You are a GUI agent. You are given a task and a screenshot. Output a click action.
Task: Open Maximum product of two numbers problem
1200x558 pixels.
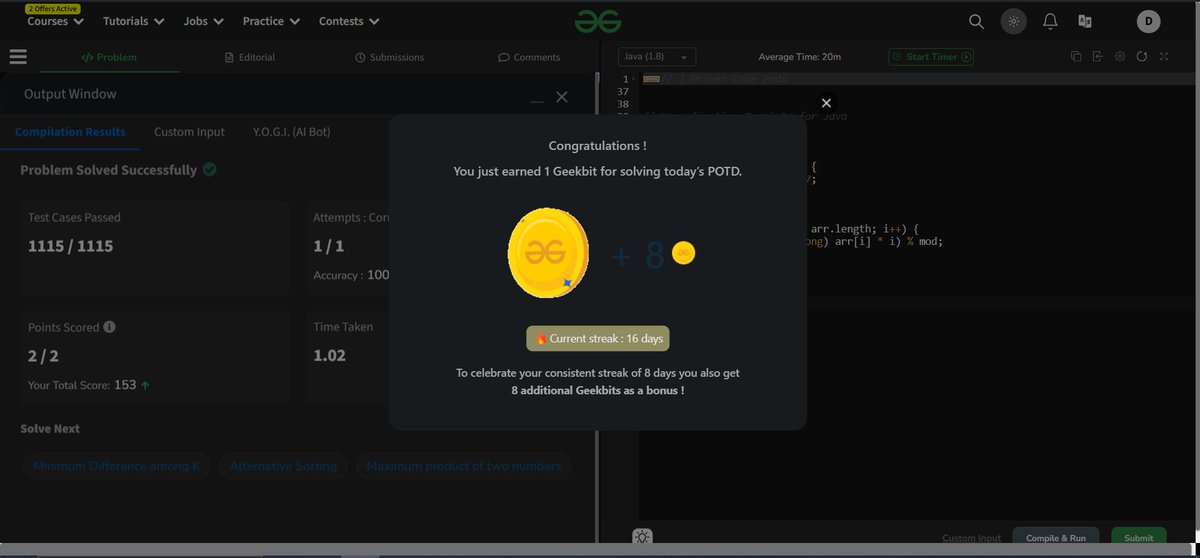[x=464, y=466]
